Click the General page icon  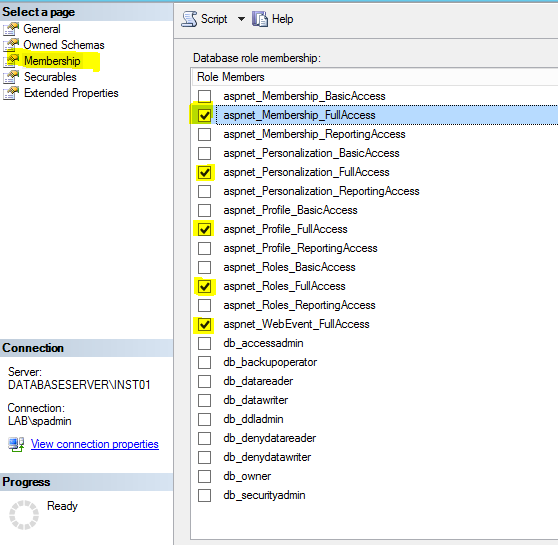tap(11, 29)
